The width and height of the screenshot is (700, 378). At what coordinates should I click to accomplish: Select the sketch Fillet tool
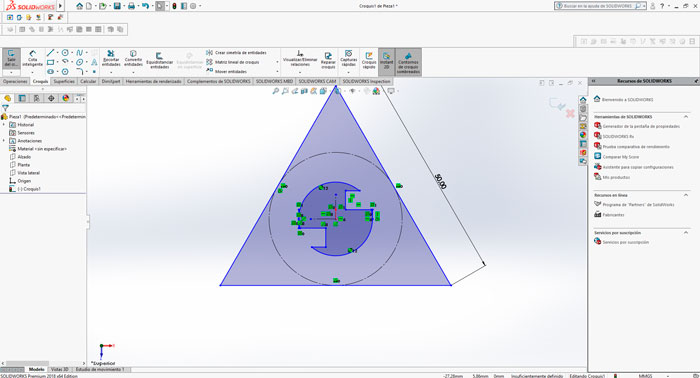(79, 71)
